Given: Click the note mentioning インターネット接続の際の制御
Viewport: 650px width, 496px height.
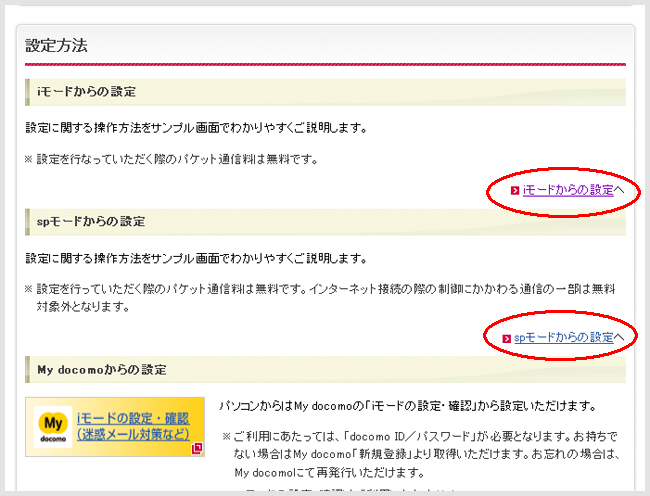Looking at the screenshot, I should tap(320, 298).
